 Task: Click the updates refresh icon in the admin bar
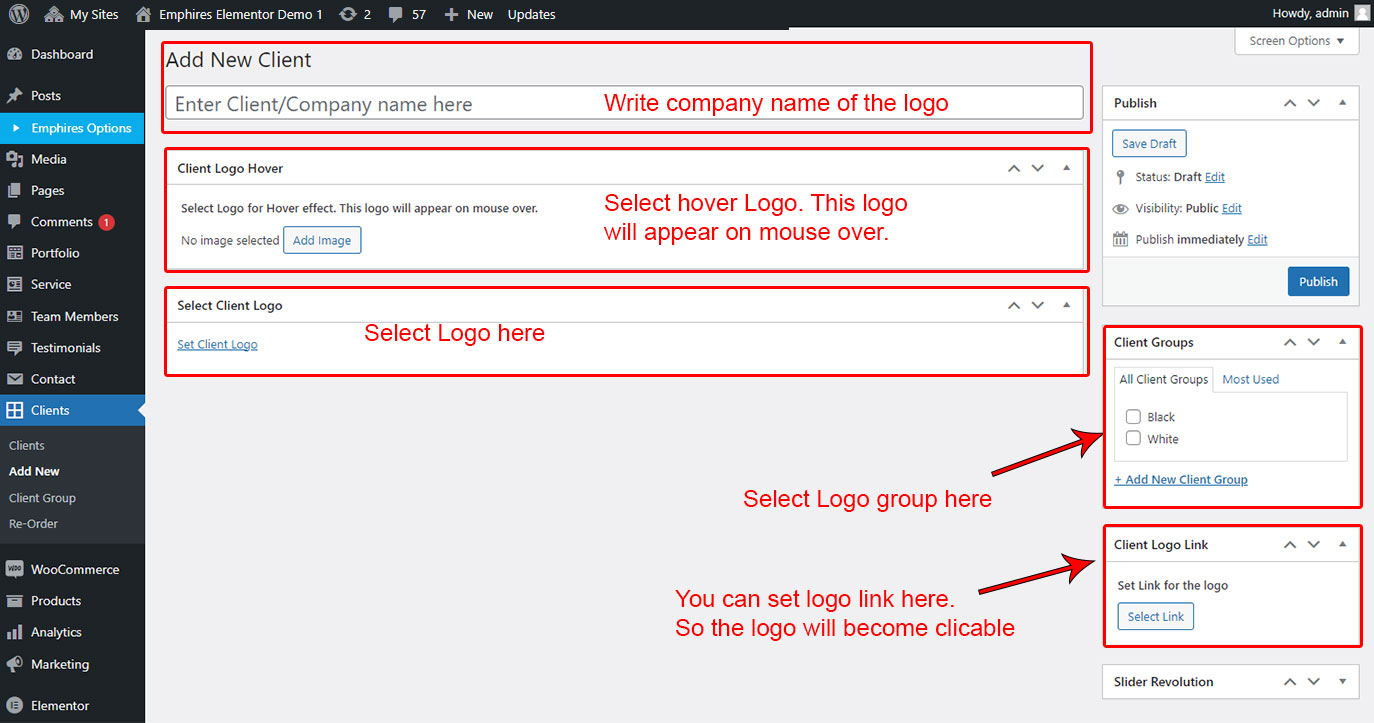(348, 14)
